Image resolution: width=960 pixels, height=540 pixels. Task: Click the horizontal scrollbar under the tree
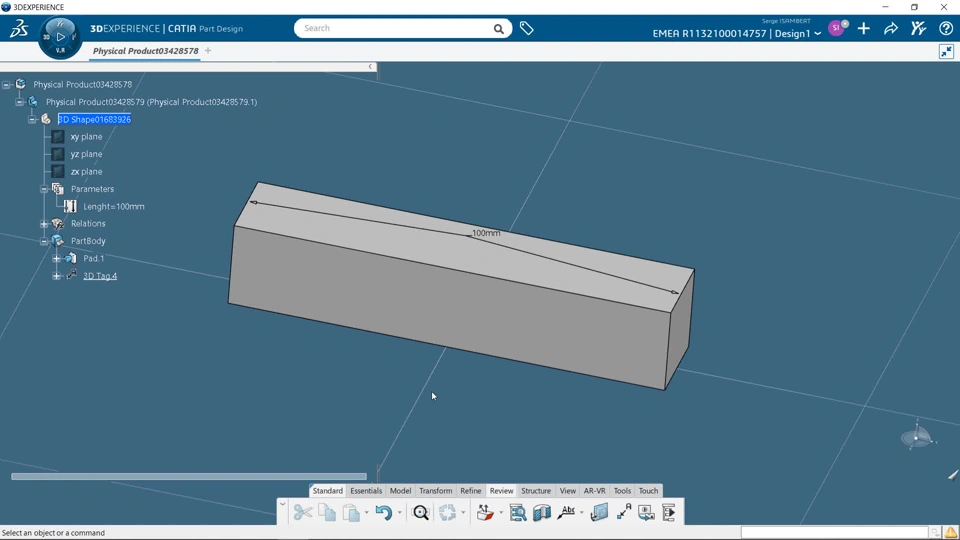188,476
